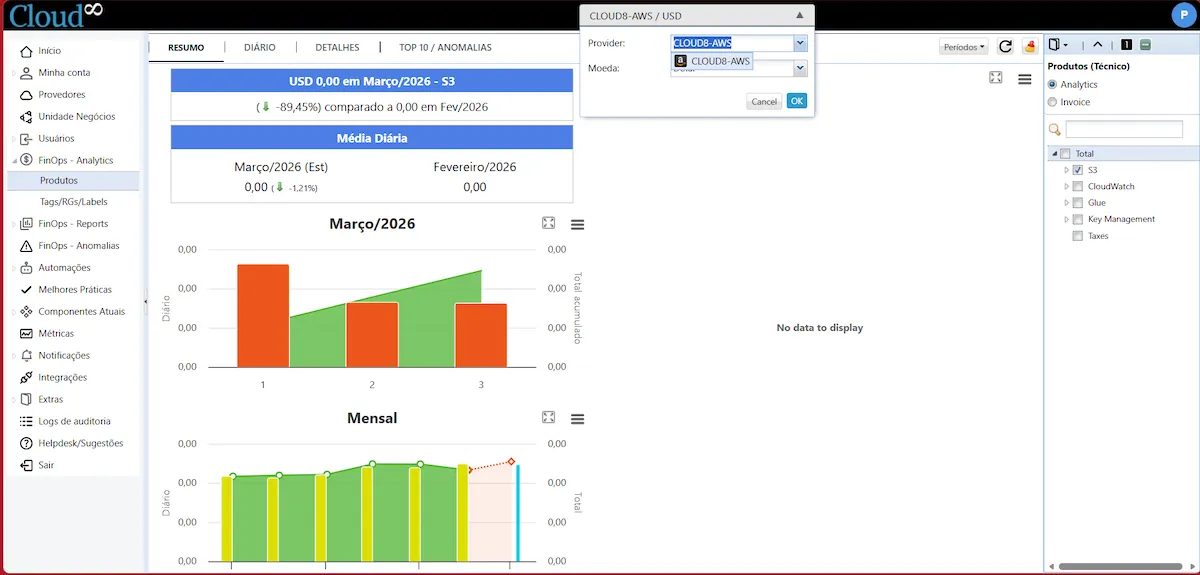1200x575 pixels.
Task: Click the Provedores cloud icon
Action: tap(26, 95)
